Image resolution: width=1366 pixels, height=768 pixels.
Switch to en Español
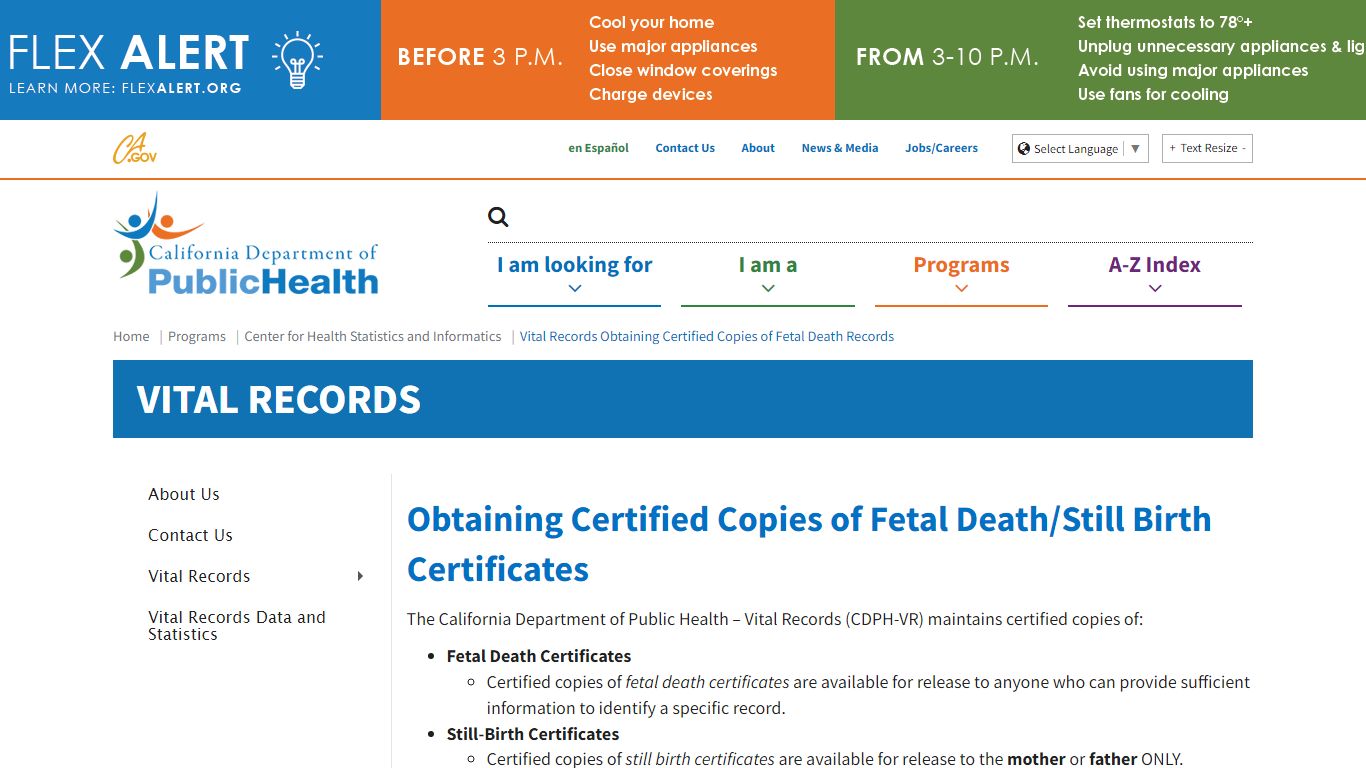coord(599,148)
